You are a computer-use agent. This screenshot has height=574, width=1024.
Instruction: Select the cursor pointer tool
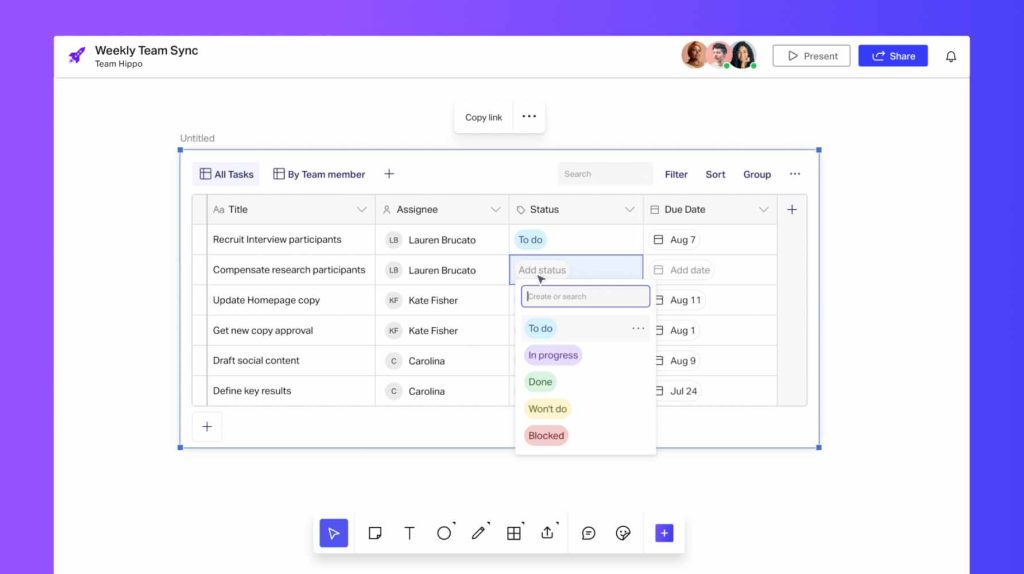(334, 533)
